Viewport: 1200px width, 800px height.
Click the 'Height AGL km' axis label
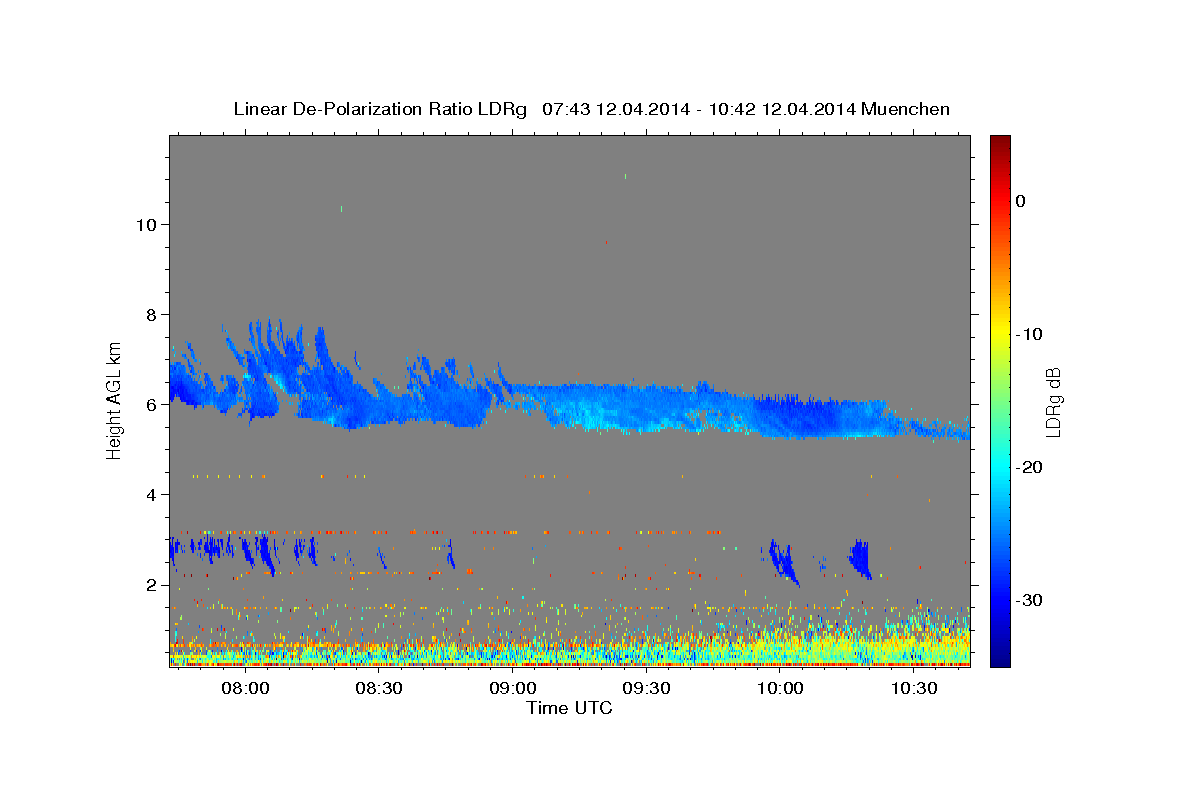pyautogui.click(x=115, y=400)
